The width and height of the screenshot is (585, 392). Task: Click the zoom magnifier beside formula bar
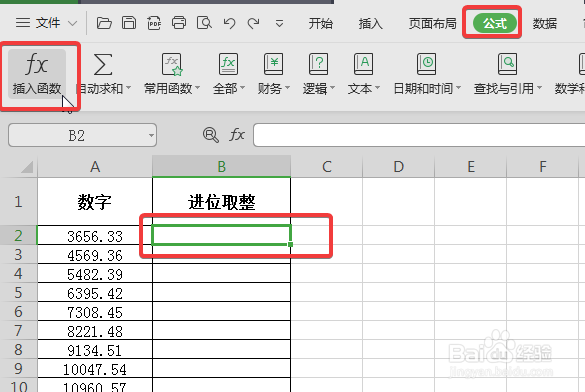[211, 135]
